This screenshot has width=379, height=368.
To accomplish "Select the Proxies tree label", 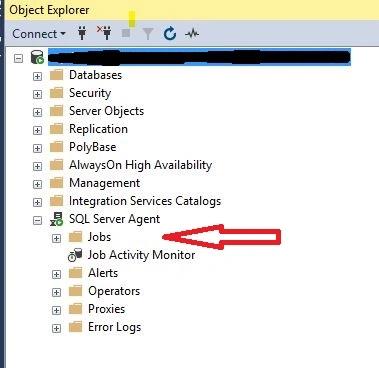I will click(x=106, y=309).
